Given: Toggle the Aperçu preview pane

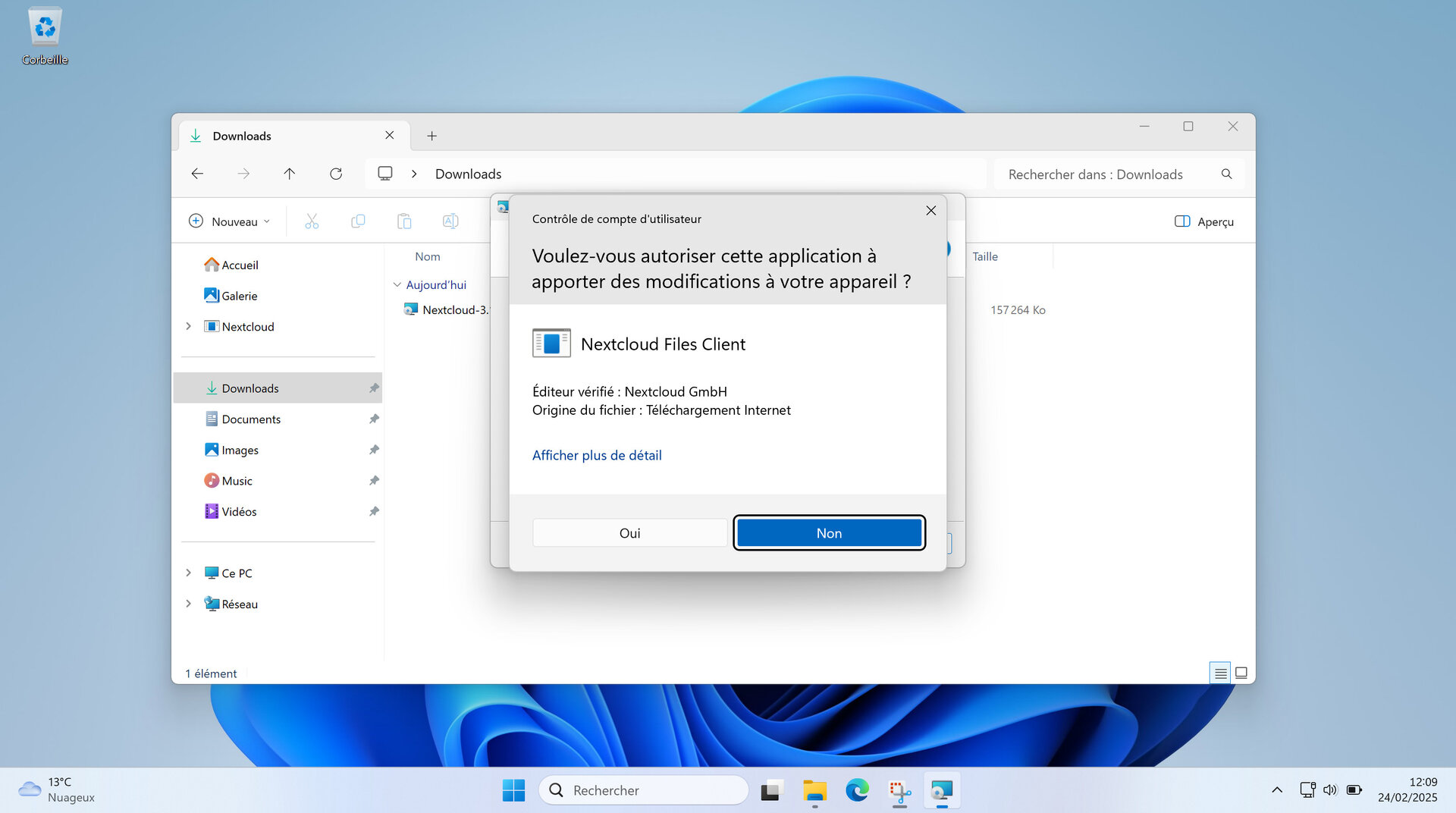Looking at the screenshot, I should click(1204, 221).
